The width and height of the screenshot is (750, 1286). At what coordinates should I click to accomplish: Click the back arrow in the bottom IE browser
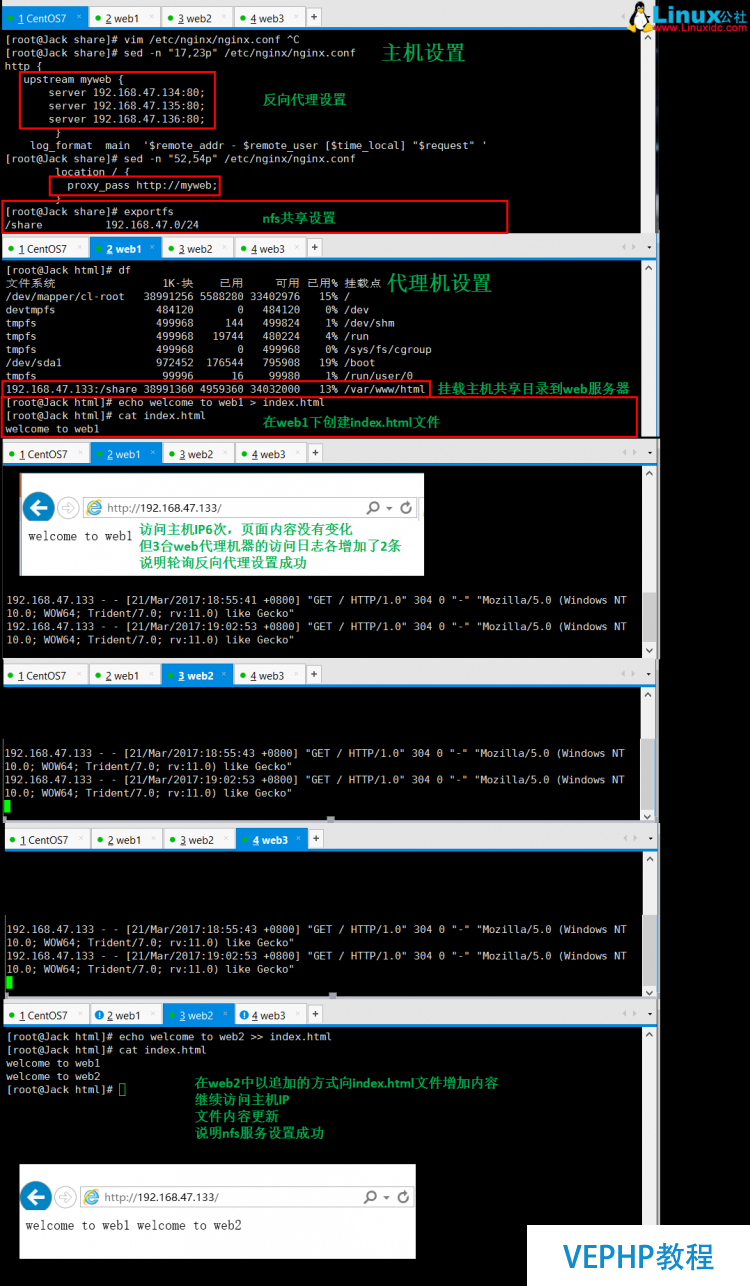point(36,1197)
